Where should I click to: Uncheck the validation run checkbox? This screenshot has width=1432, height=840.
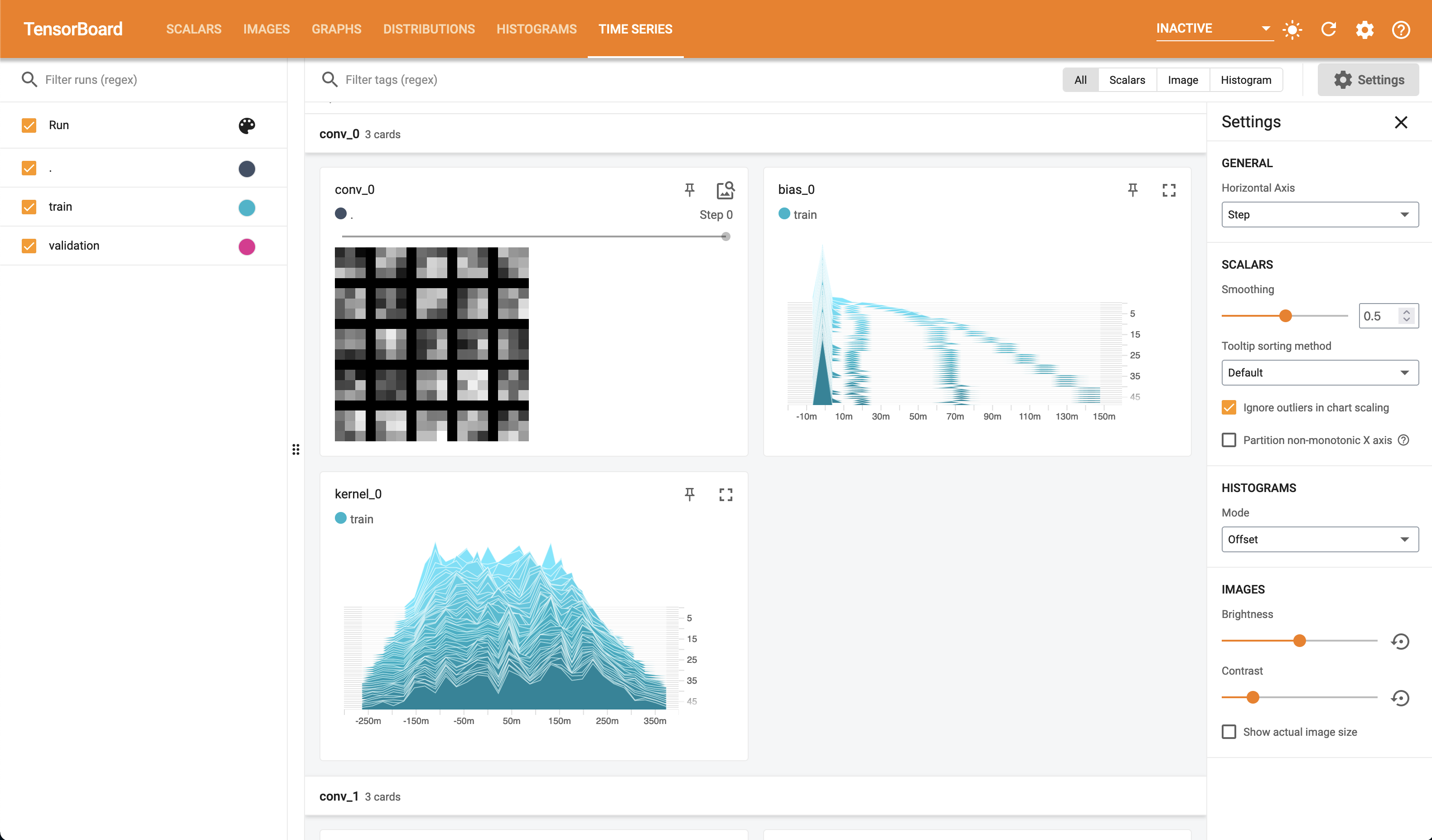pyautogui.click(x=29, y=246)
